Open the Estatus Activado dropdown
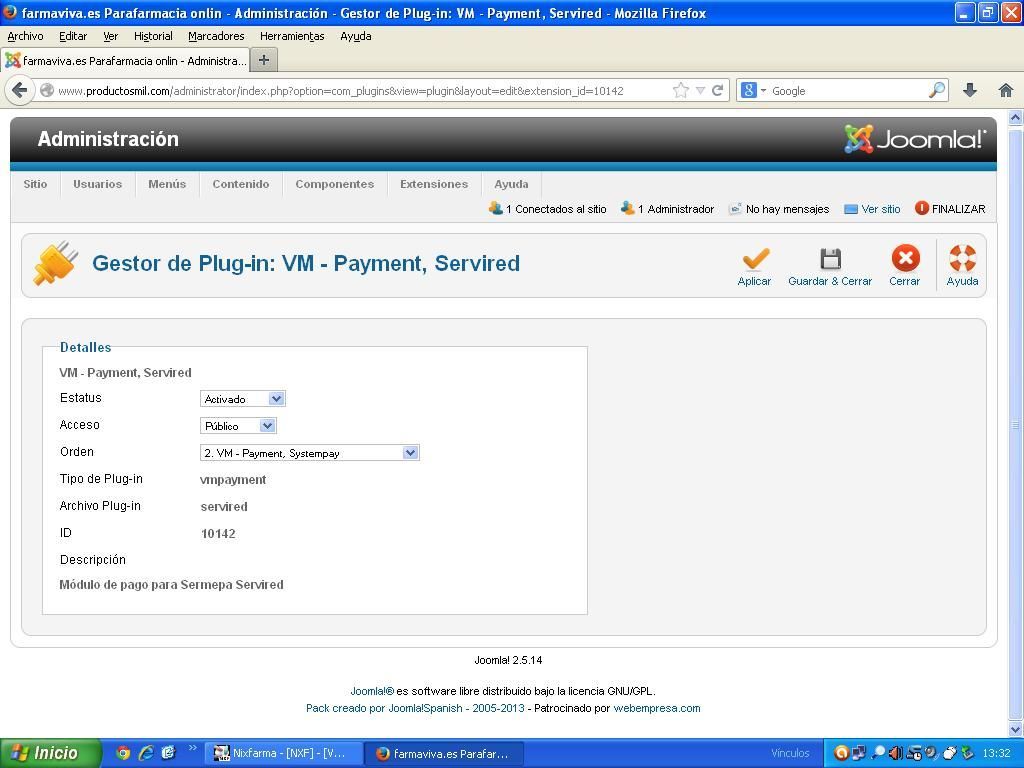 click(242, 398)
